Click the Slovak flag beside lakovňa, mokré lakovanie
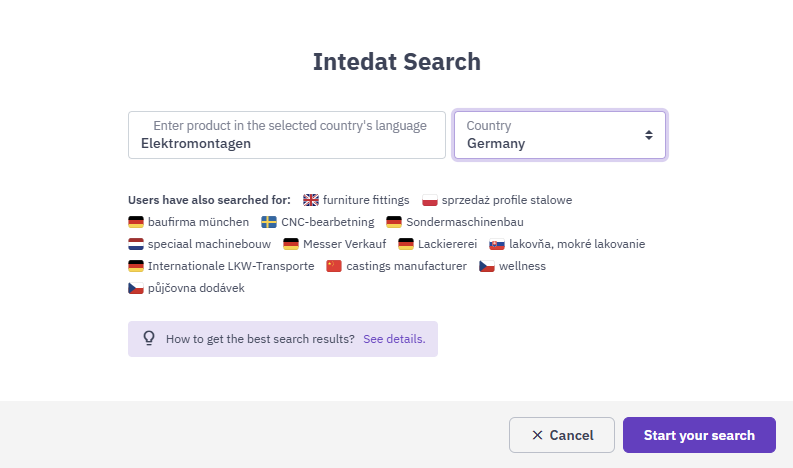Viewport: 793px width, 468px height. (x=497, y=244)
